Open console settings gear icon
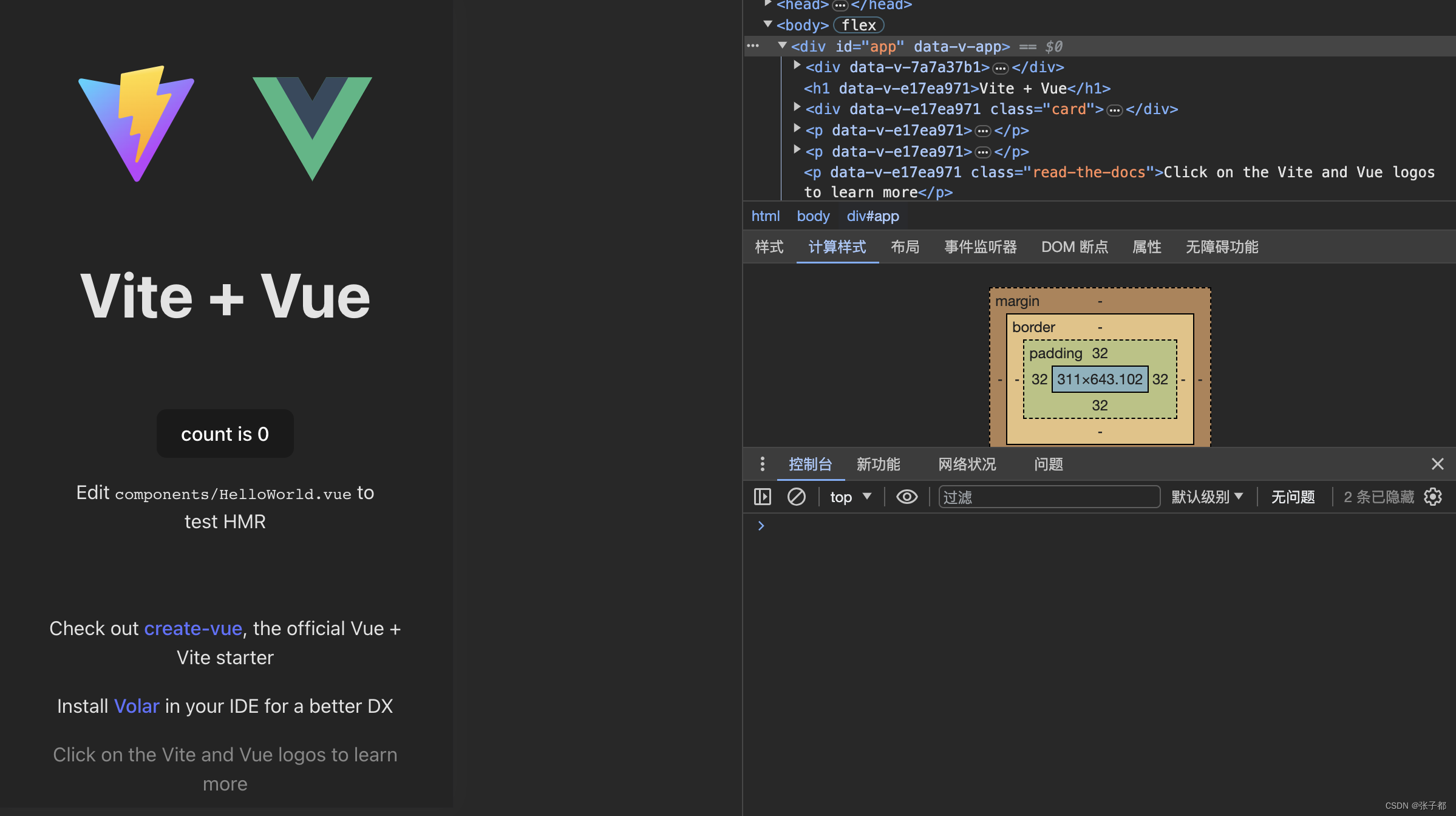The width and height of the screenshot is (1456, 816). pos(1433,497)
